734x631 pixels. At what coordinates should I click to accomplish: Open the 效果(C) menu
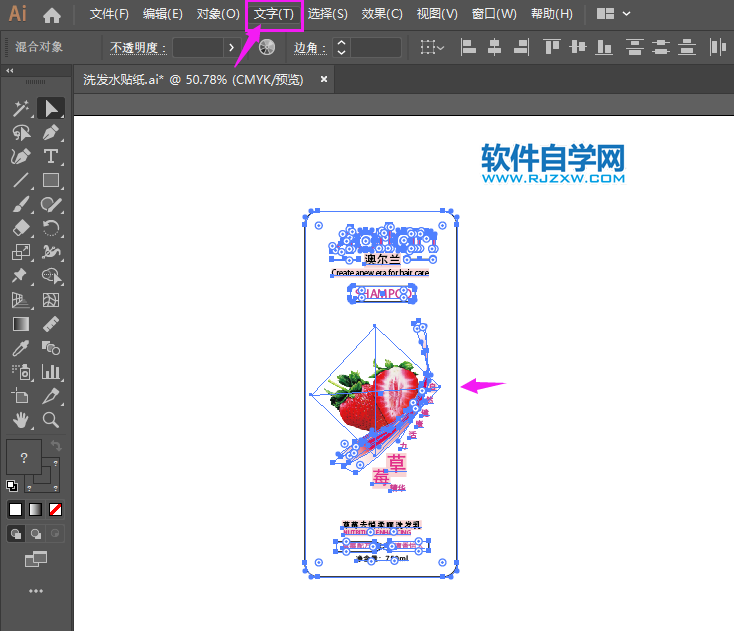(x=382, y=14)
